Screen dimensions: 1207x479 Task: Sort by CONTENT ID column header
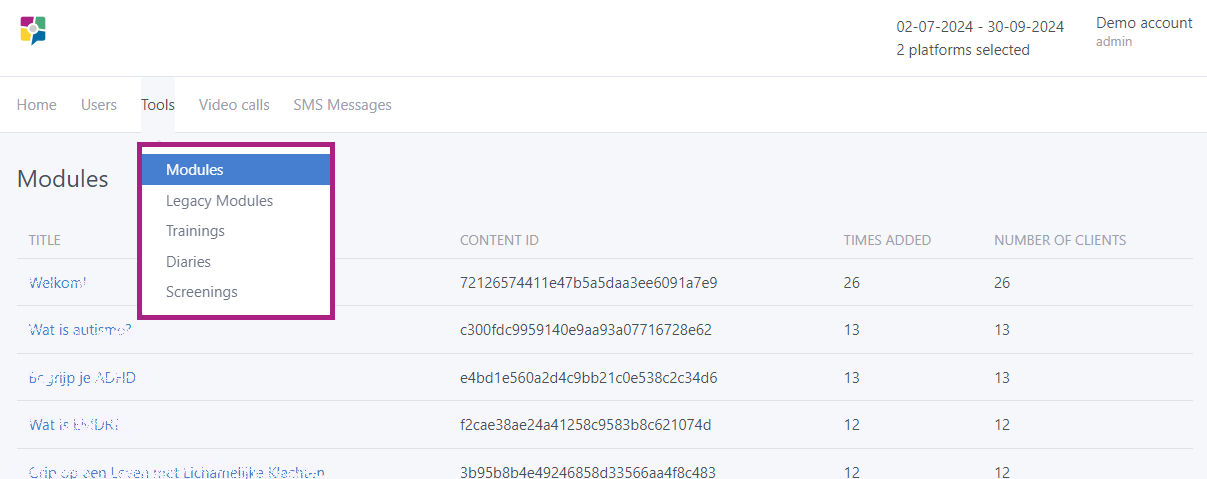tap(499, 240)
